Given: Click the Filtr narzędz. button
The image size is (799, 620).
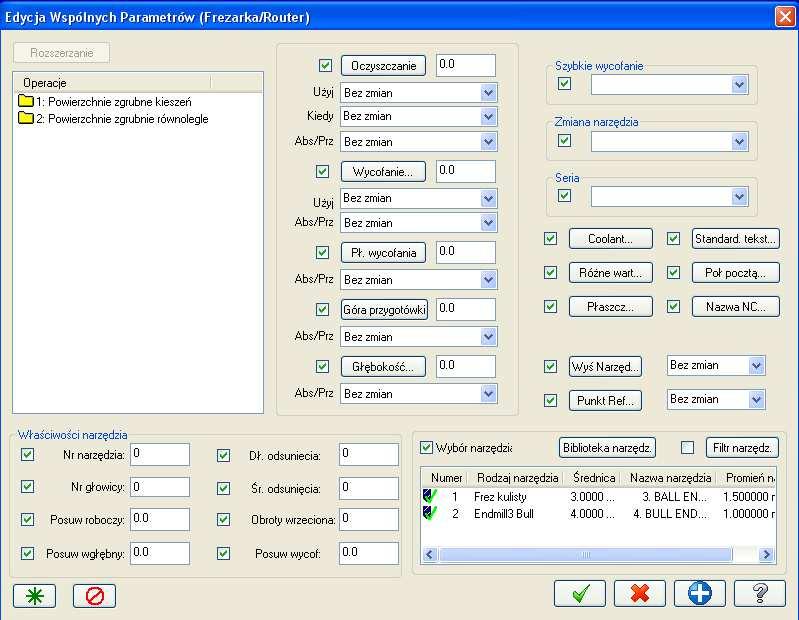Looking at the screenshot, I should pyautogui.click(x=742, y=448).
